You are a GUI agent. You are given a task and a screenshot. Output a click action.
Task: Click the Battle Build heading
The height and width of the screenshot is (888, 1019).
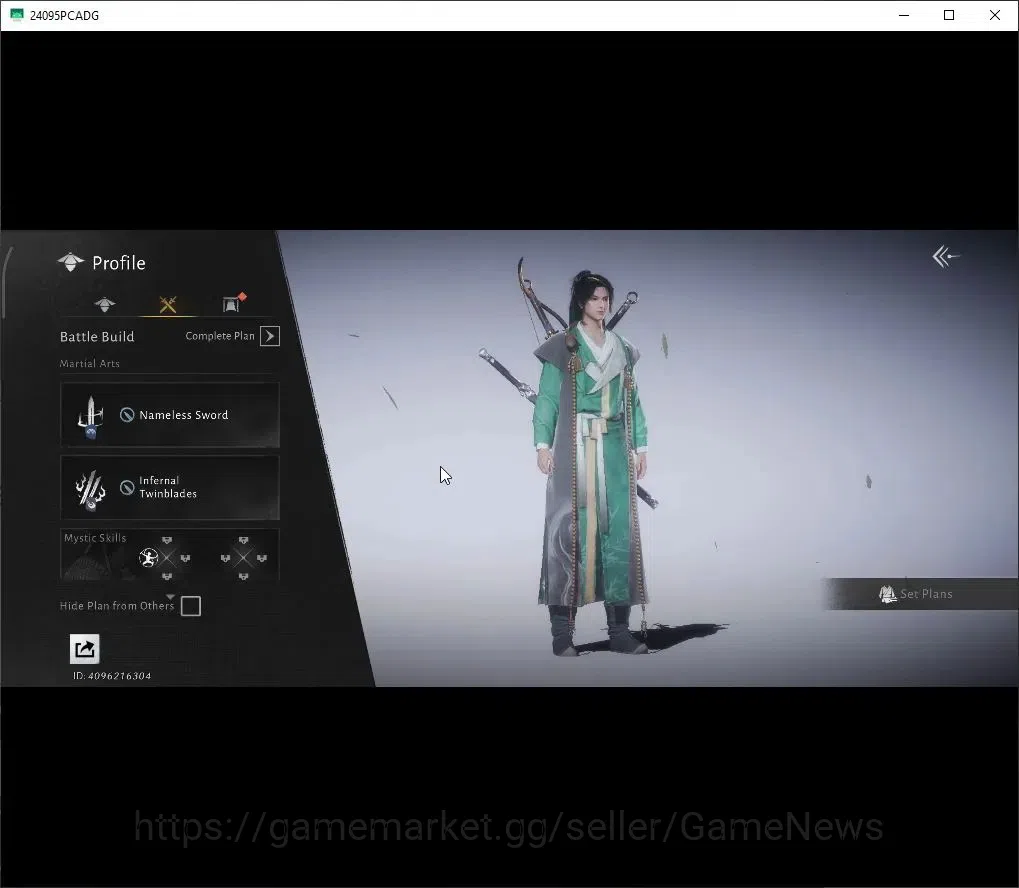(97, 337)
